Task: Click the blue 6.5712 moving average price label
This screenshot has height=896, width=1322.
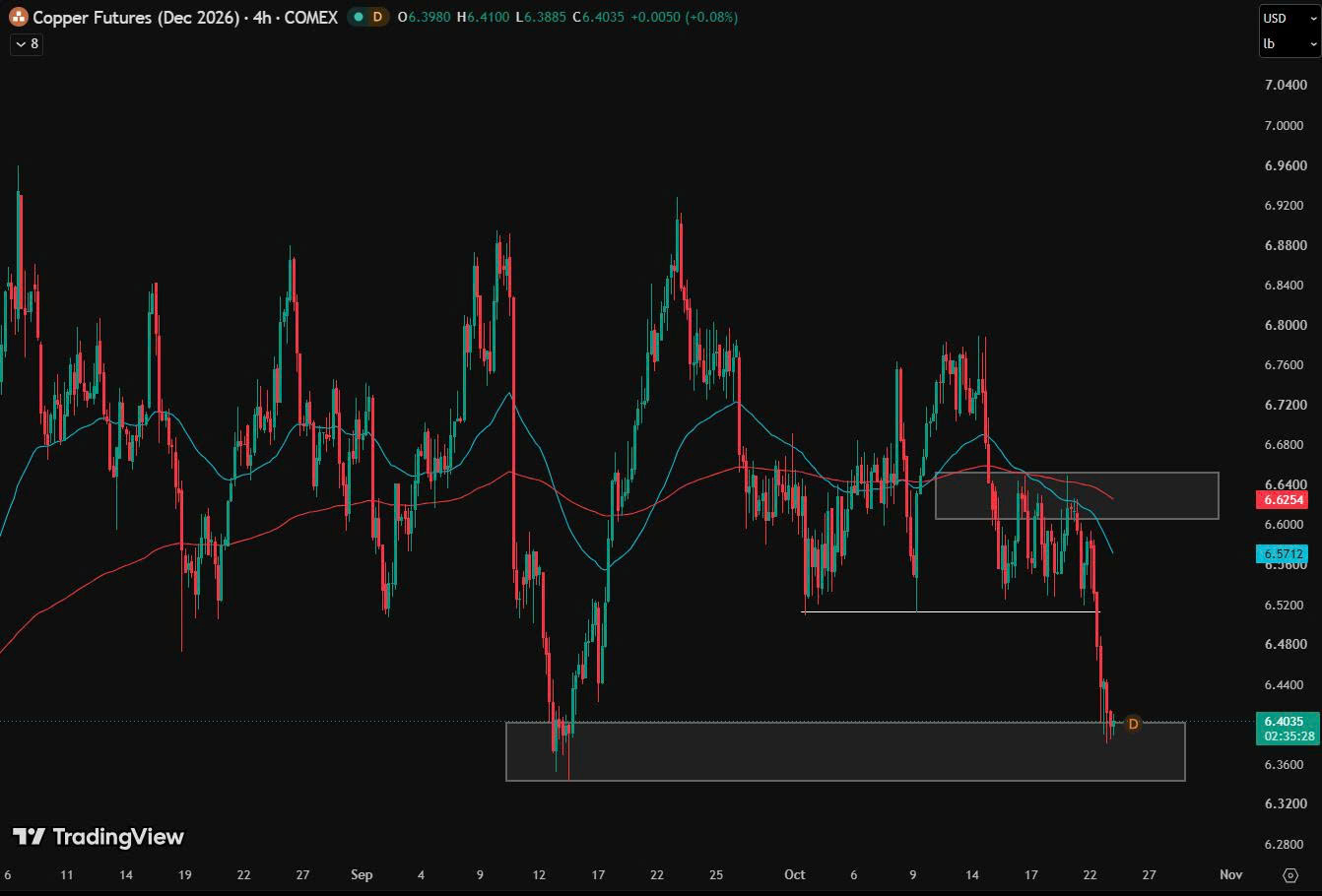Action: pos(1284,554)
